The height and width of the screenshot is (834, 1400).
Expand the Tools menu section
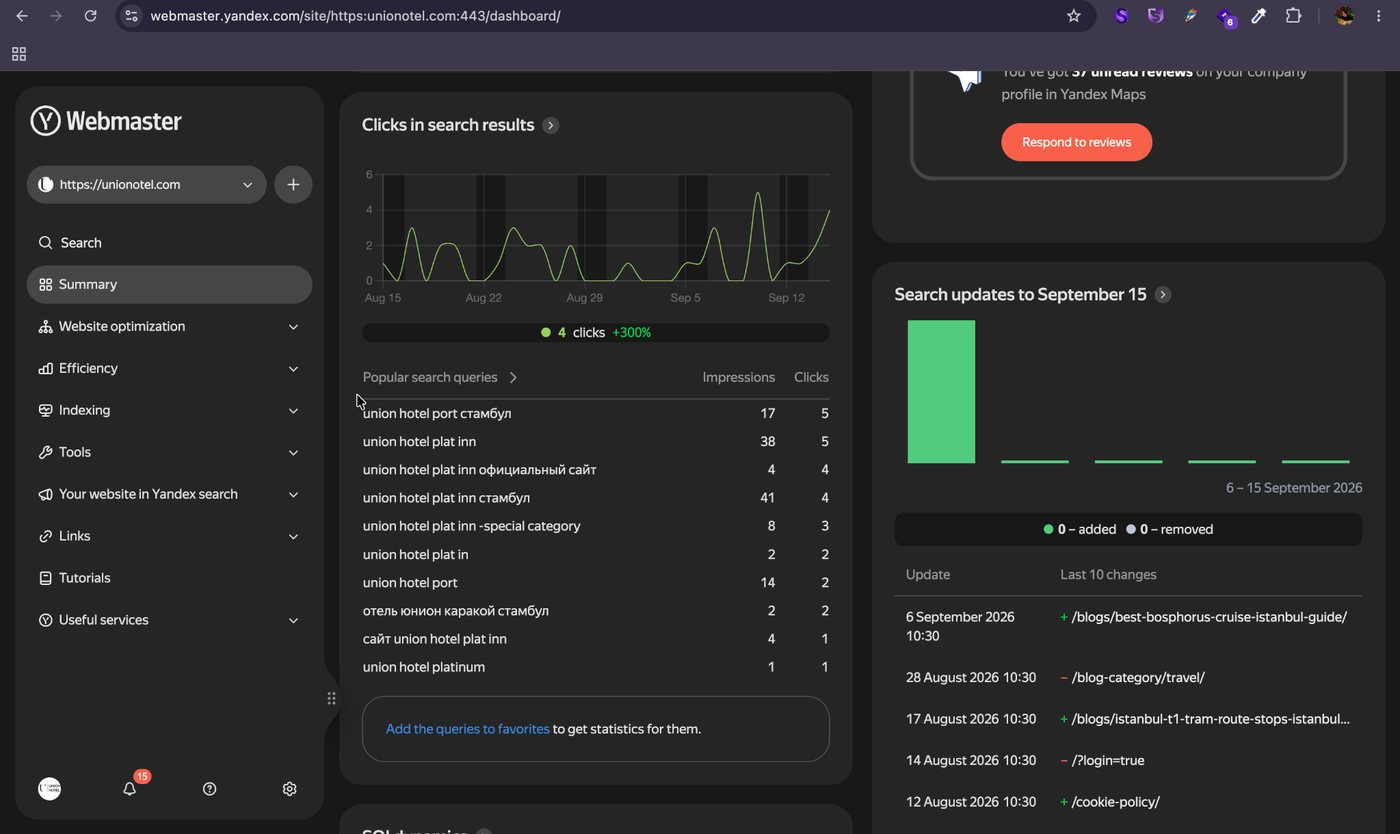[x=170, y=453]
